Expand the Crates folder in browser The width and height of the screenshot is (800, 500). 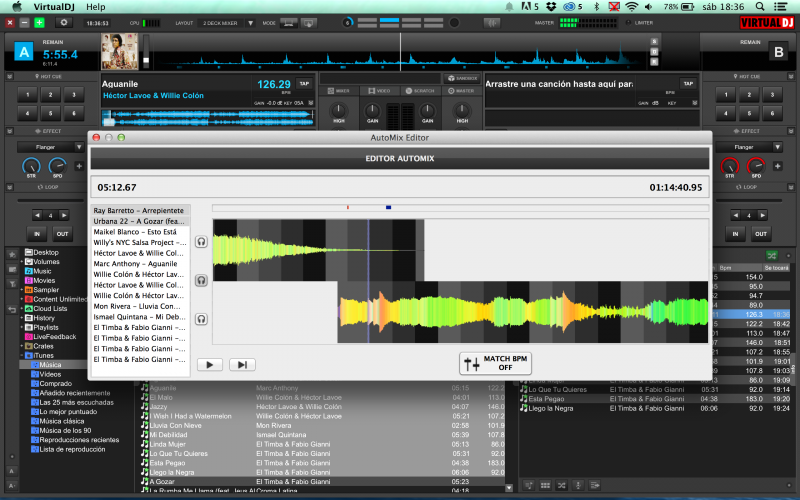[21, 346]
